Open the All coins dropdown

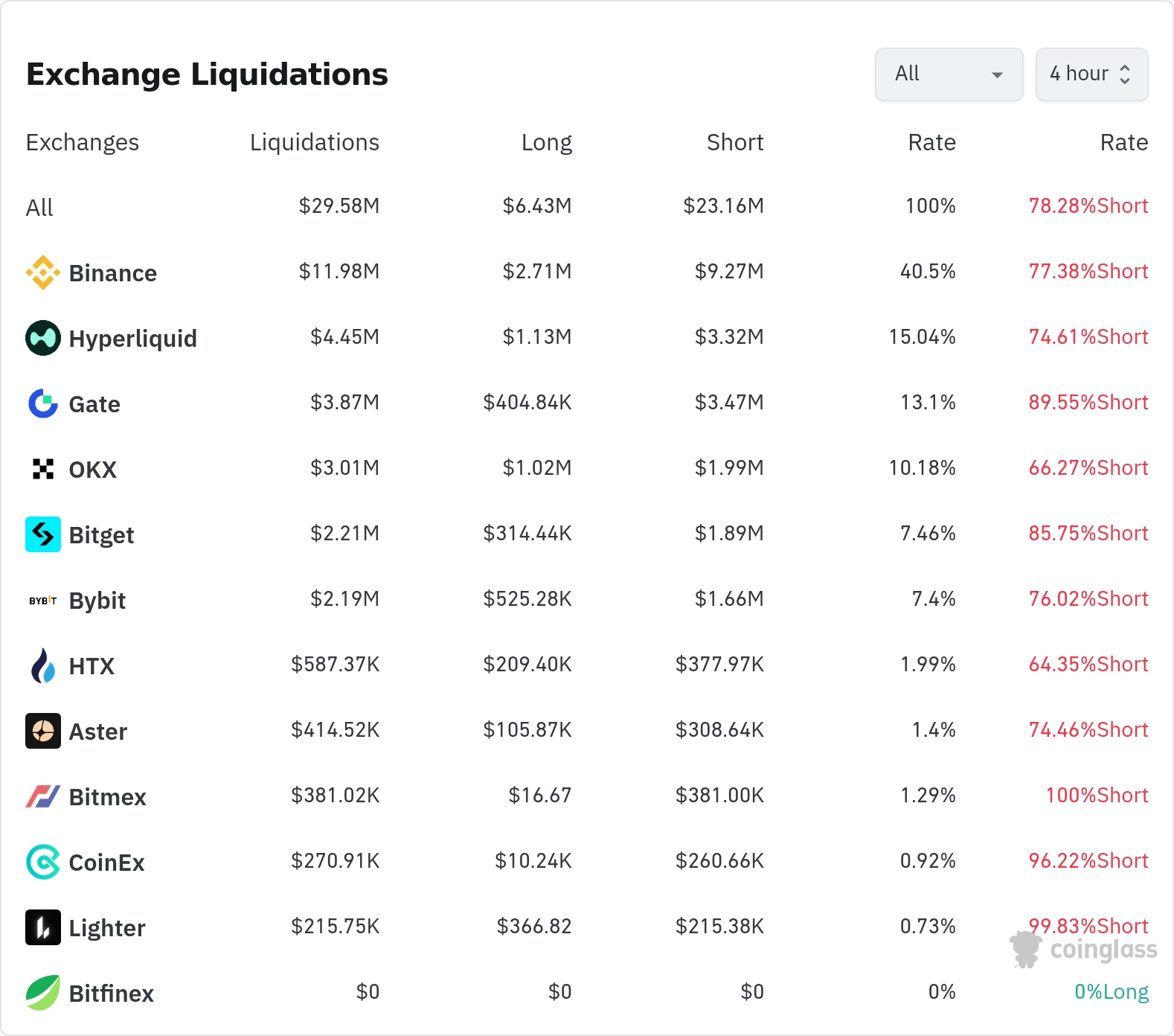coord(949,74)
